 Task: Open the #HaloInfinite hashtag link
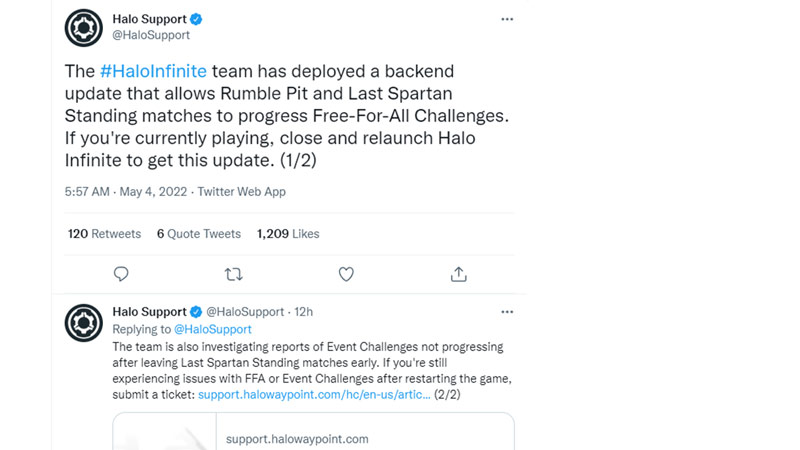click(x=152, y=72)
